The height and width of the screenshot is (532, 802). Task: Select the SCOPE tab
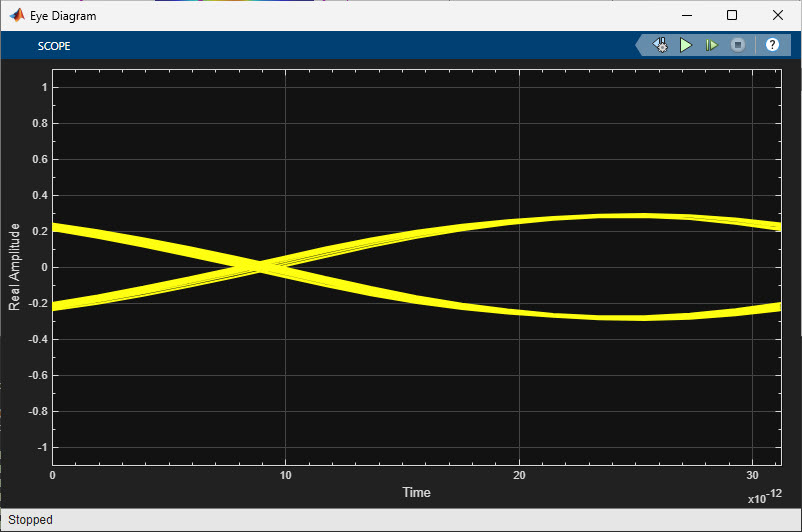[54, 46]
